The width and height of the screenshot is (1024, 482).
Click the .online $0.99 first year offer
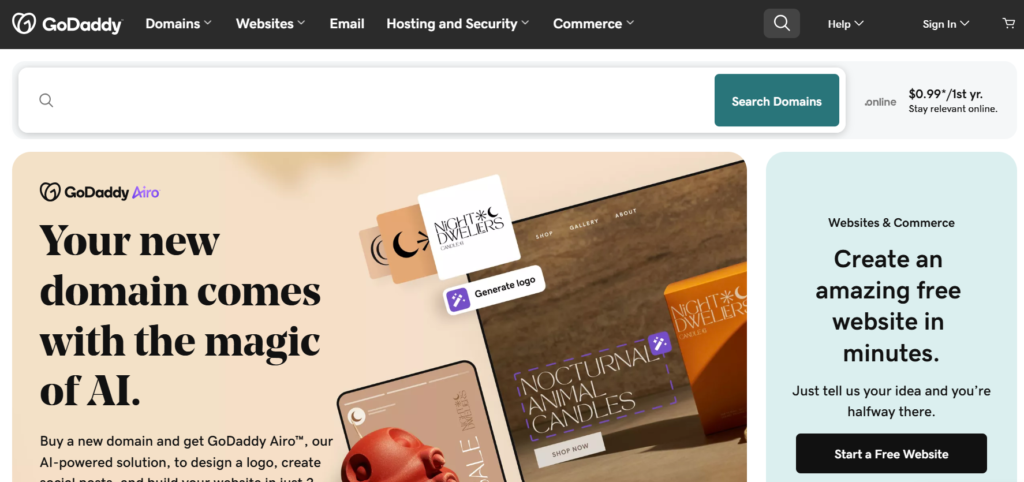click(932, 101)
